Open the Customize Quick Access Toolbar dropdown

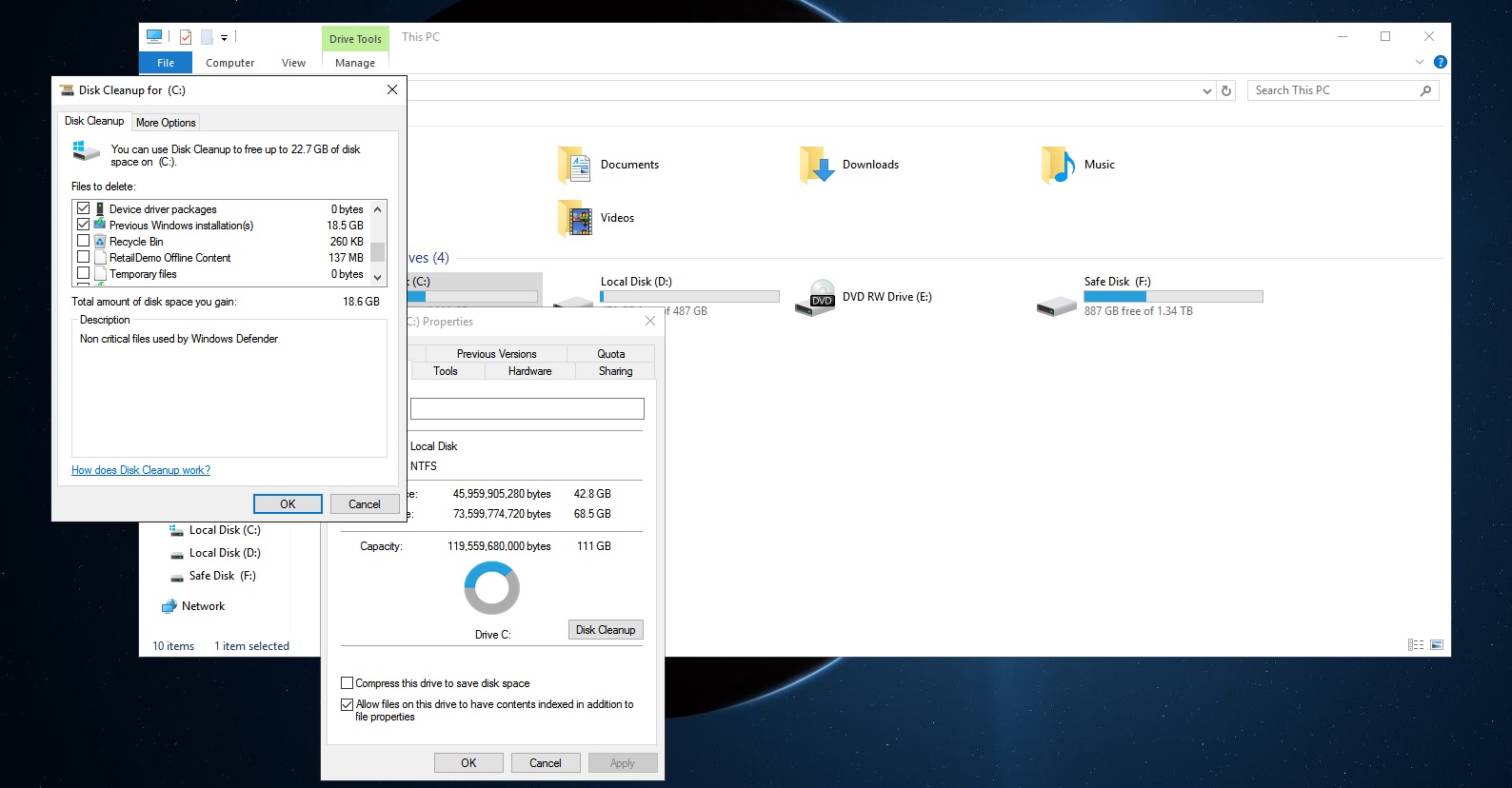[x=225, y=38]
